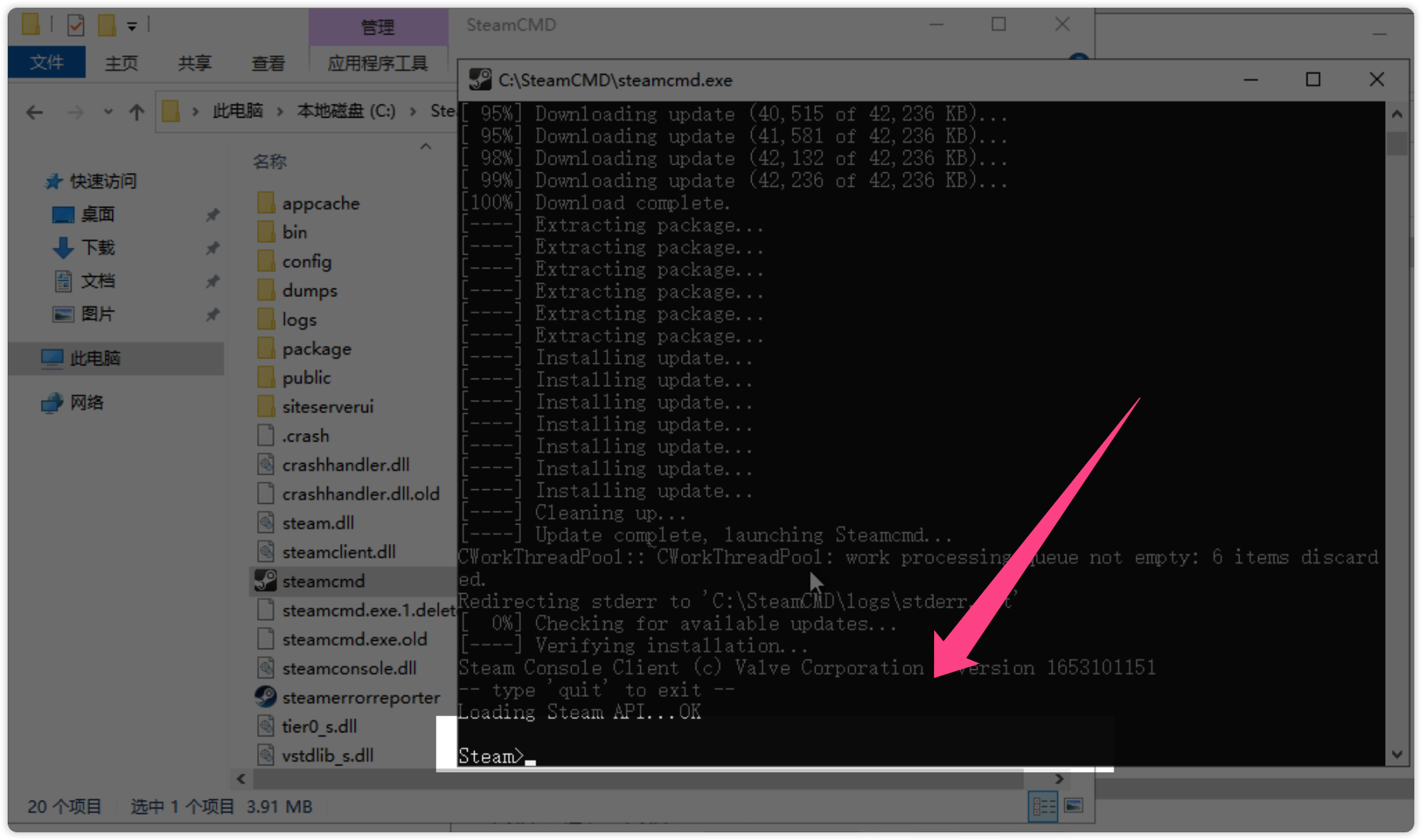Open recent locations dropdown

[x=108, y=112]
